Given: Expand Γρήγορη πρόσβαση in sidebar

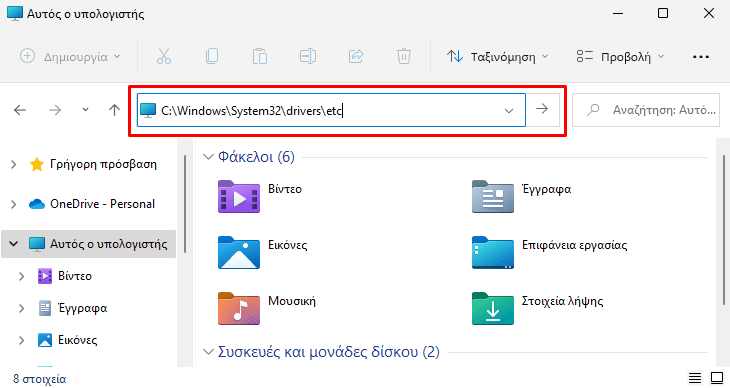Looking at the screenshot, I should [x=14, y=164].
